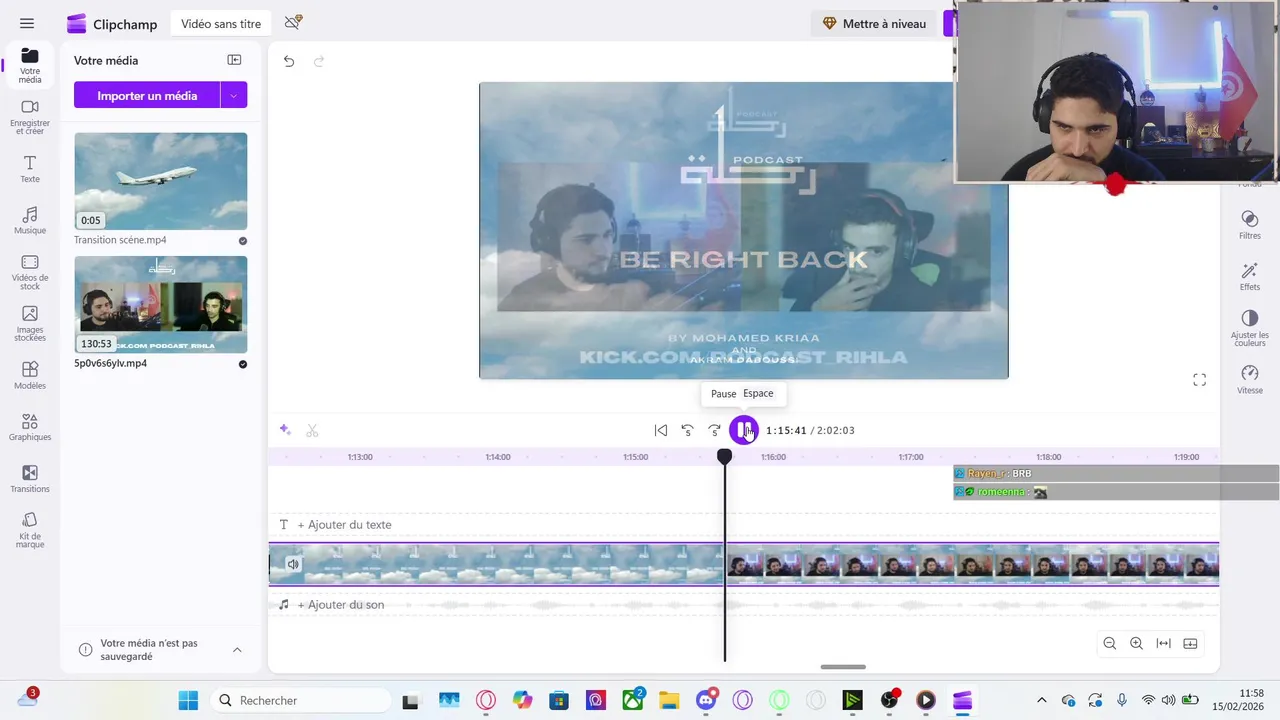Fit timeline to screen
Image resolution: width=1280 pixels, height=720 pixels.
point(1163,643)
